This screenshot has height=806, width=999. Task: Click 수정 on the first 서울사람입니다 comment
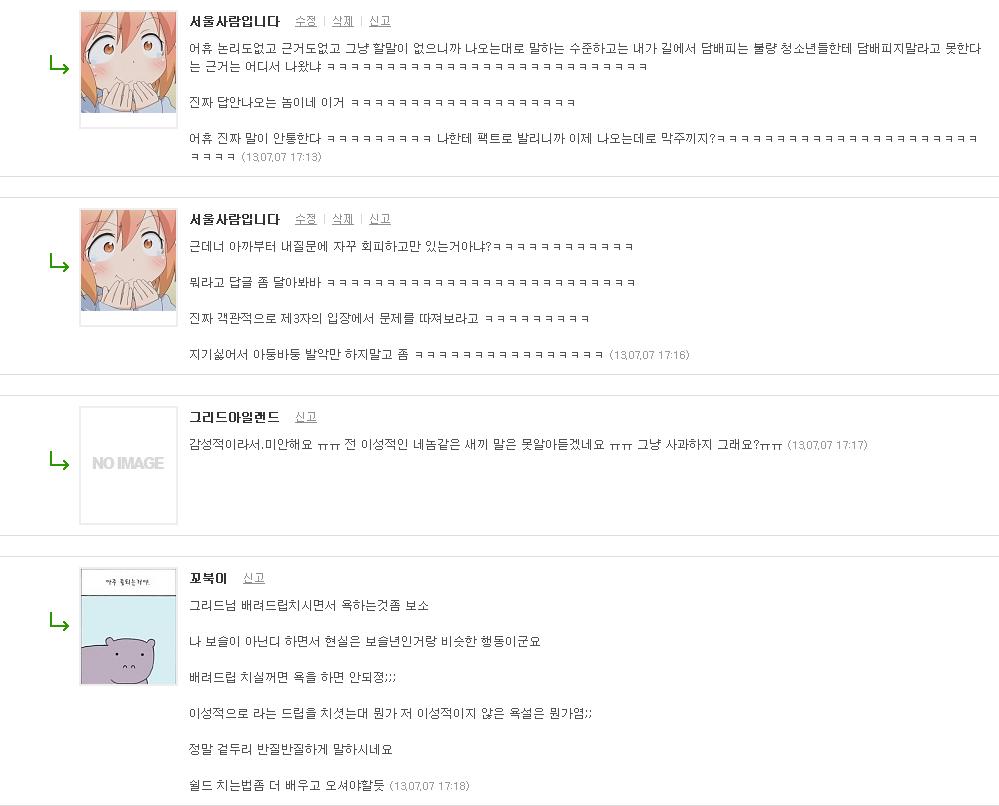point(306,21)
